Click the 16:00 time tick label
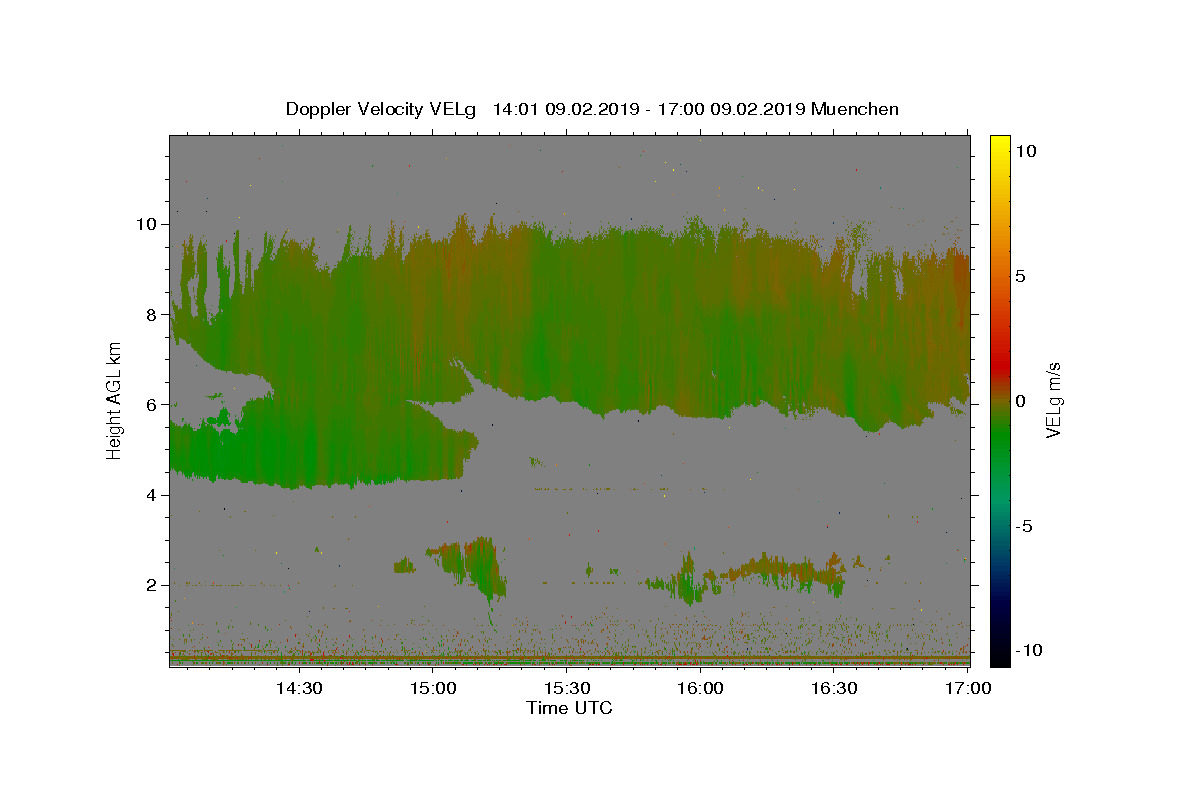 [x=700, y=688]
